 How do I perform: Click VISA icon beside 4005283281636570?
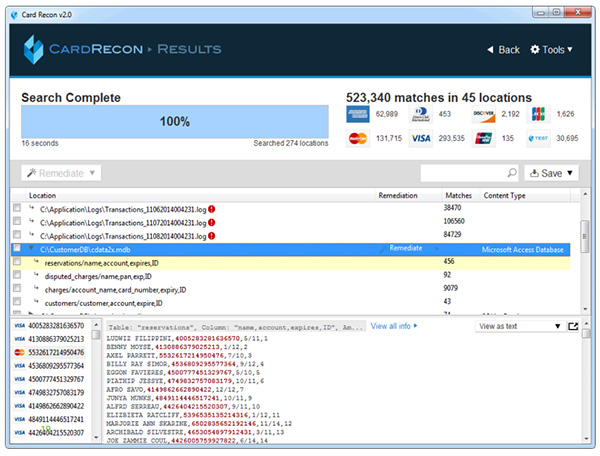[x=19, y=326]
